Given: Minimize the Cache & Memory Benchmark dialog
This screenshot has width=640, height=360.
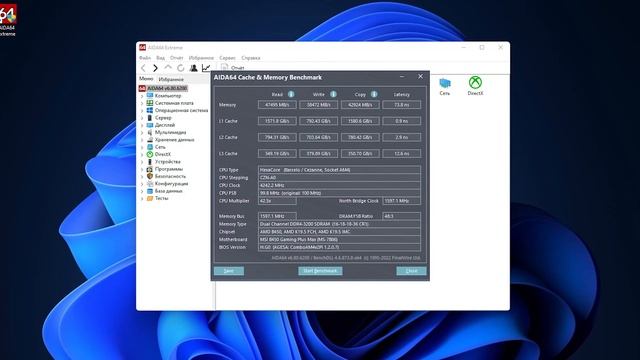Looking at the screenshot, I should pos(402,77).
